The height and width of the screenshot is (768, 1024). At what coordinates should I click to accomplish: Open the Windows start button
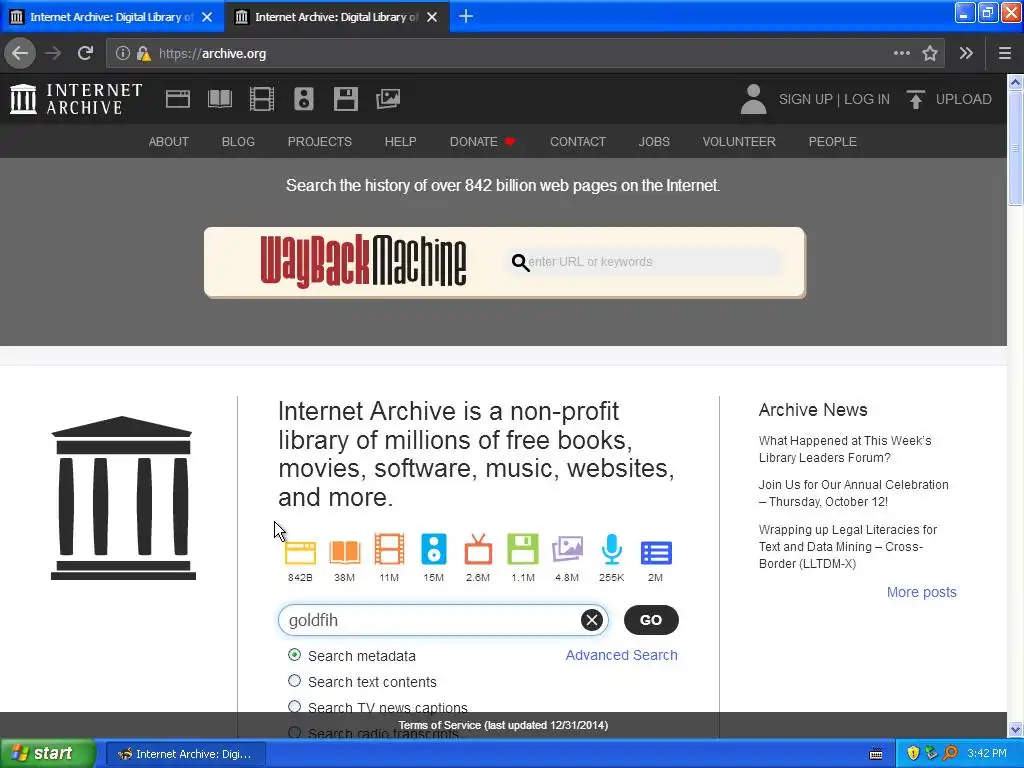(x=48, y=754)
